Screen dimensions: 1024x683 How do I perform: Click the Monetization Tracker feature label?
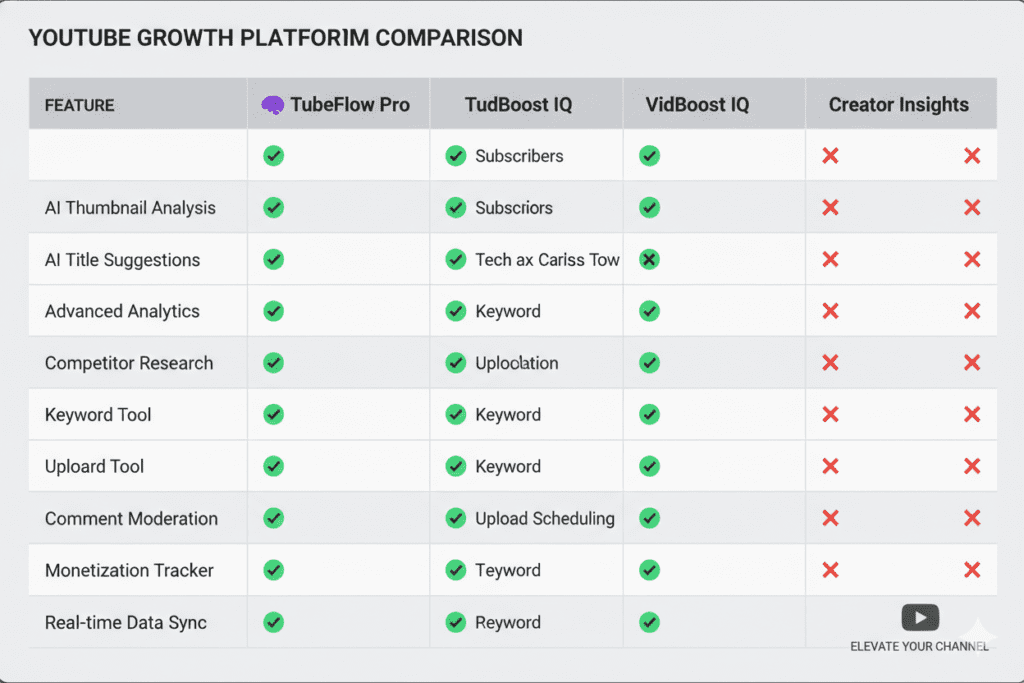(130, 570)
